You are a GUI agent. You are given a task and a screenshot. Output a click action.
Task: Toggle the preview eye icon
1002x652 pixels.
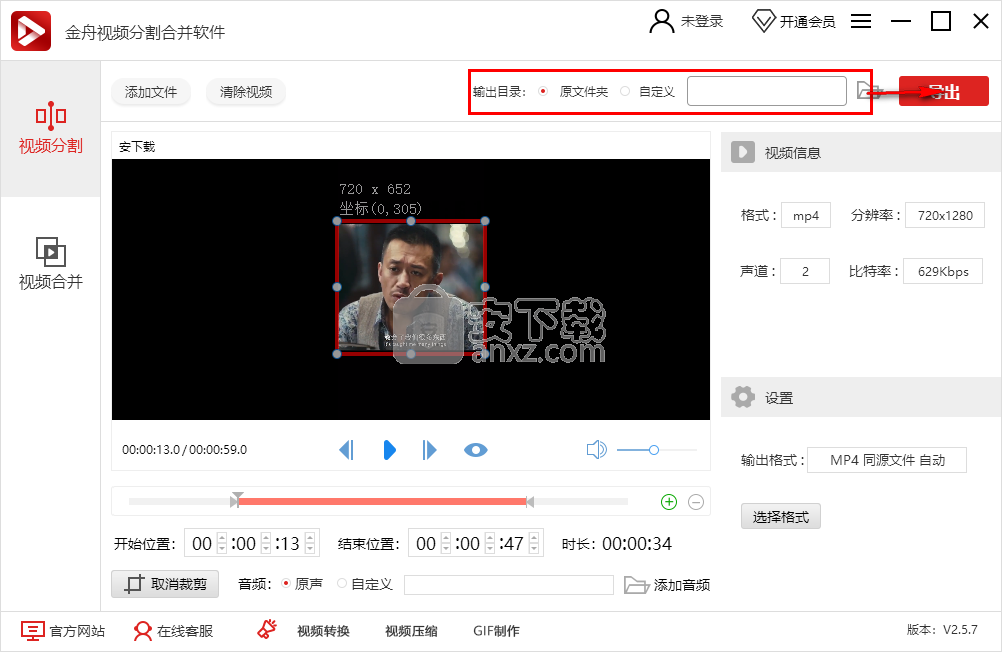click(475, 450)
